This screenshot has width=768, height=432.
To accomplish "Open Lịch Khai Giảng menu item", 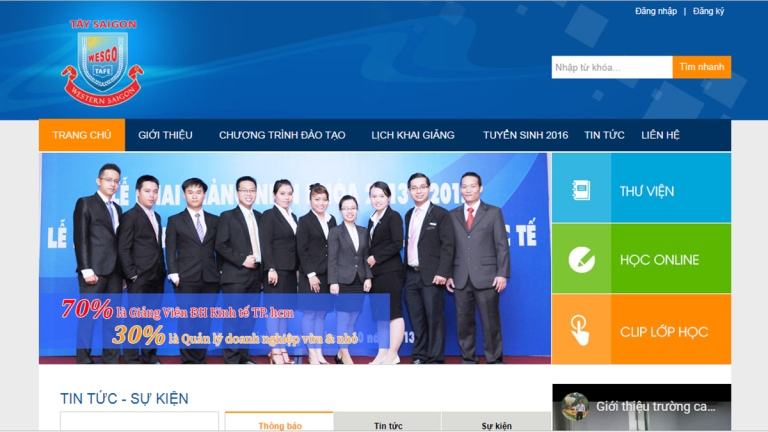I will click(x=413, y=135).
